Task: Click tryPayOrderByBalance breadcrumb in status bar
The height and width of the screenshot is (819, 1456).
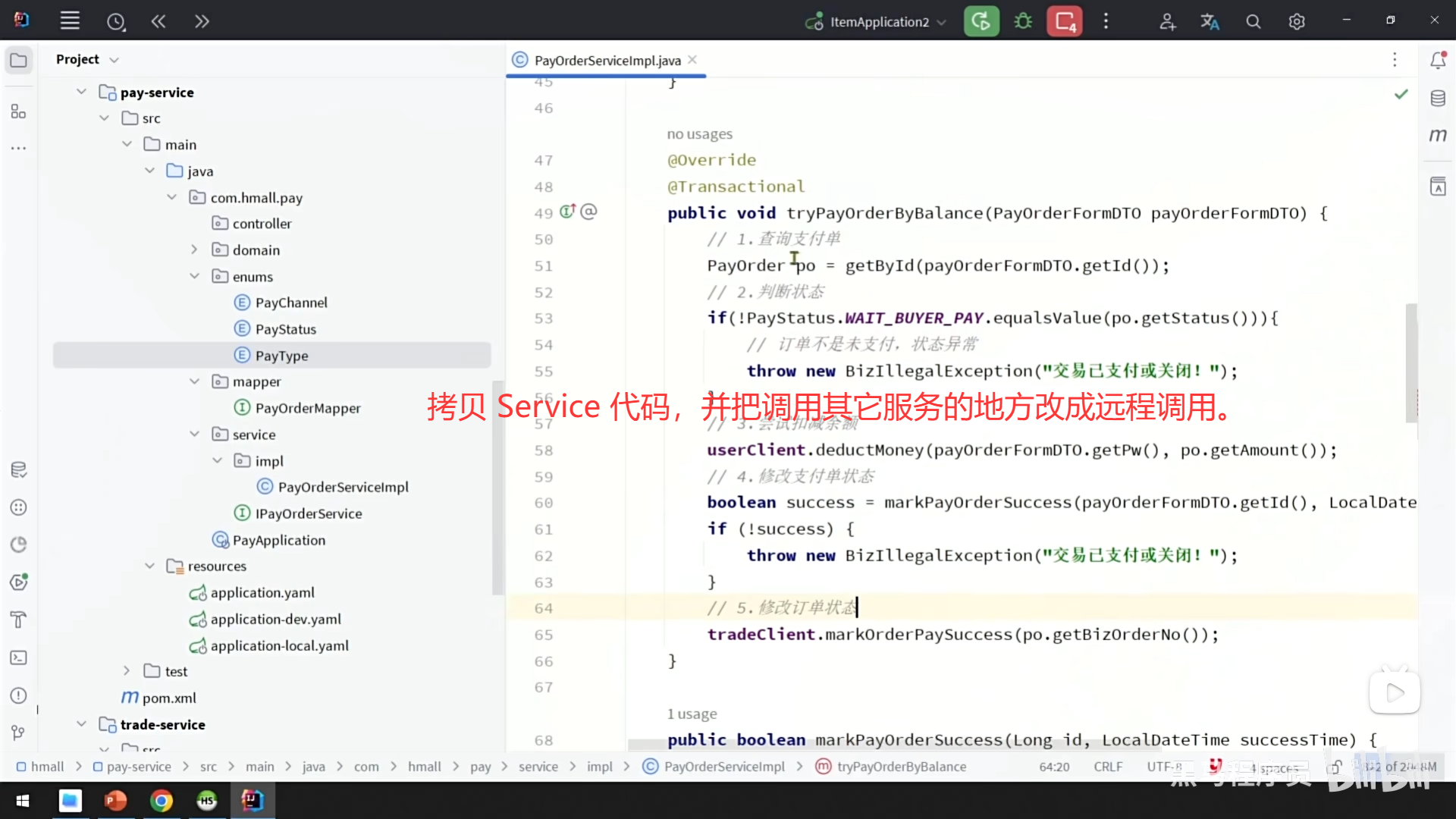Action: [x=901, y=767]
